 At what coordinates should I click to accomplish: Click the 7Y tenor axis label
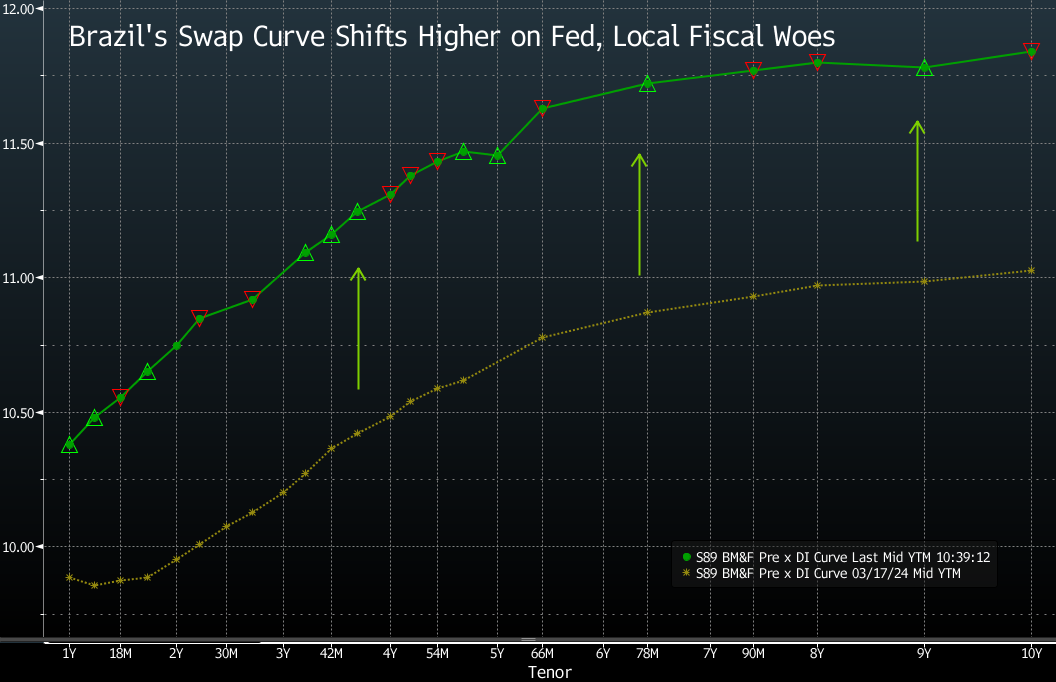tap(710, 653)
